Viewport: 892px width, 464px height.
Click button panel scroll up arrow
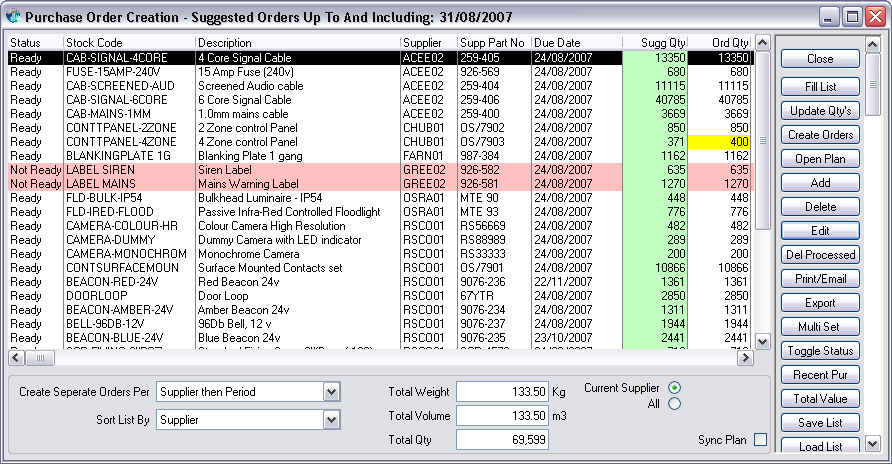coord(873,44)
